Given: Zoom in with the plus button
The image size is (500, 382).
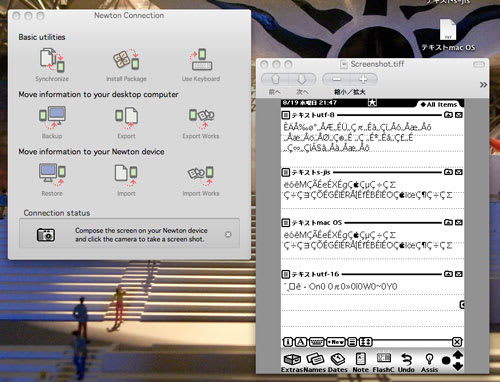Looking at the screenshot, I should [363, 79].
